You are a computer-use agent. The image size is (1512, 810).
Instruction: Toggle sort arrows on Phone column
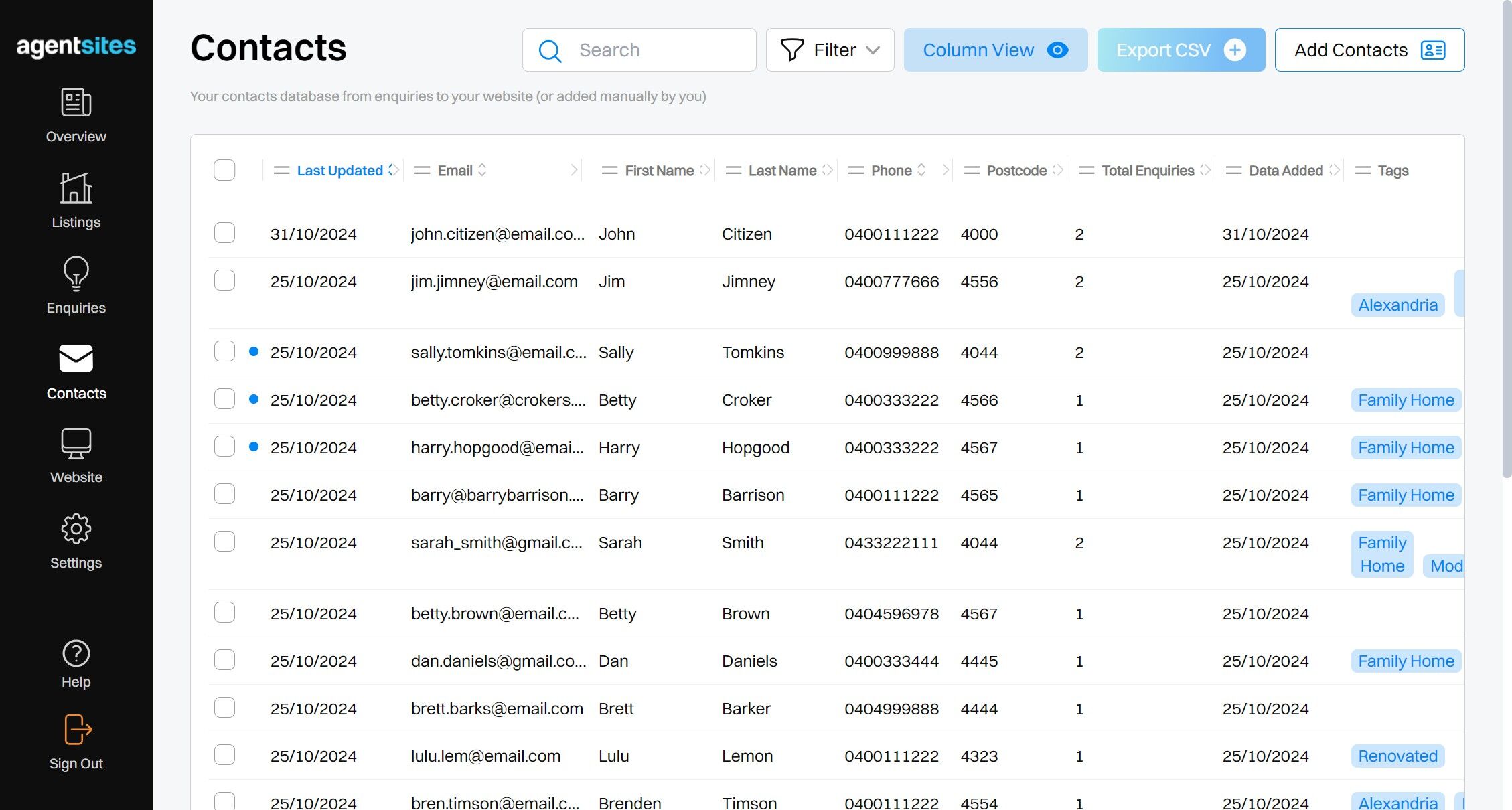point(921,170)
